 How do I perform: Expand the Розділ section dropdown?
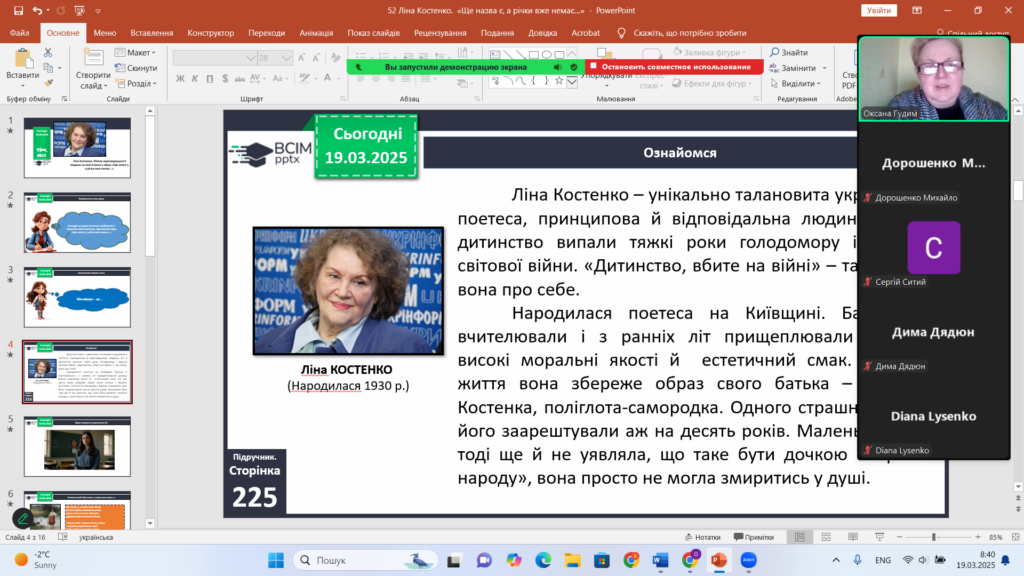pyautogui.click(x=136, y=84)
